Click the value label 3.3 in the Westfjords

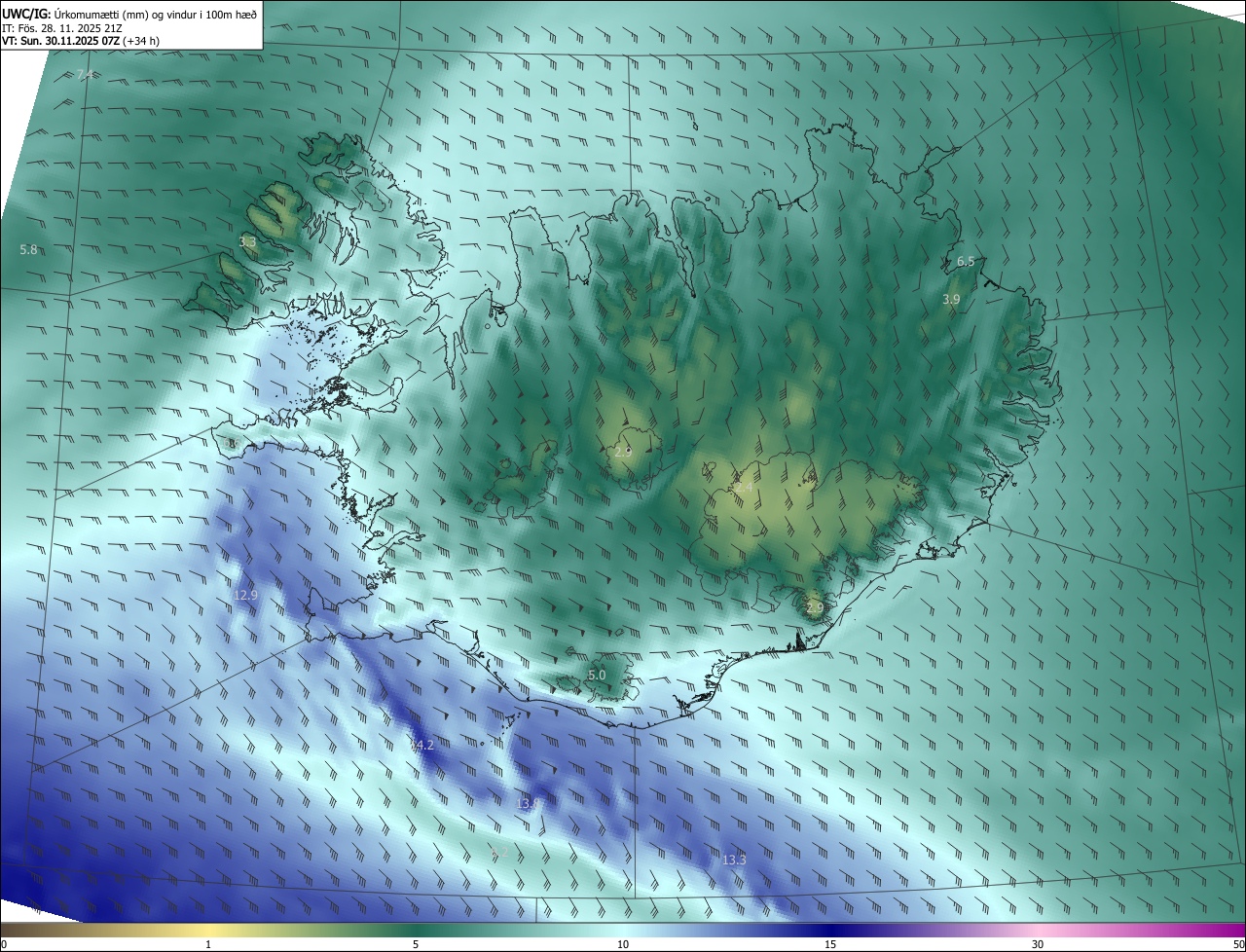pos(248,241)
